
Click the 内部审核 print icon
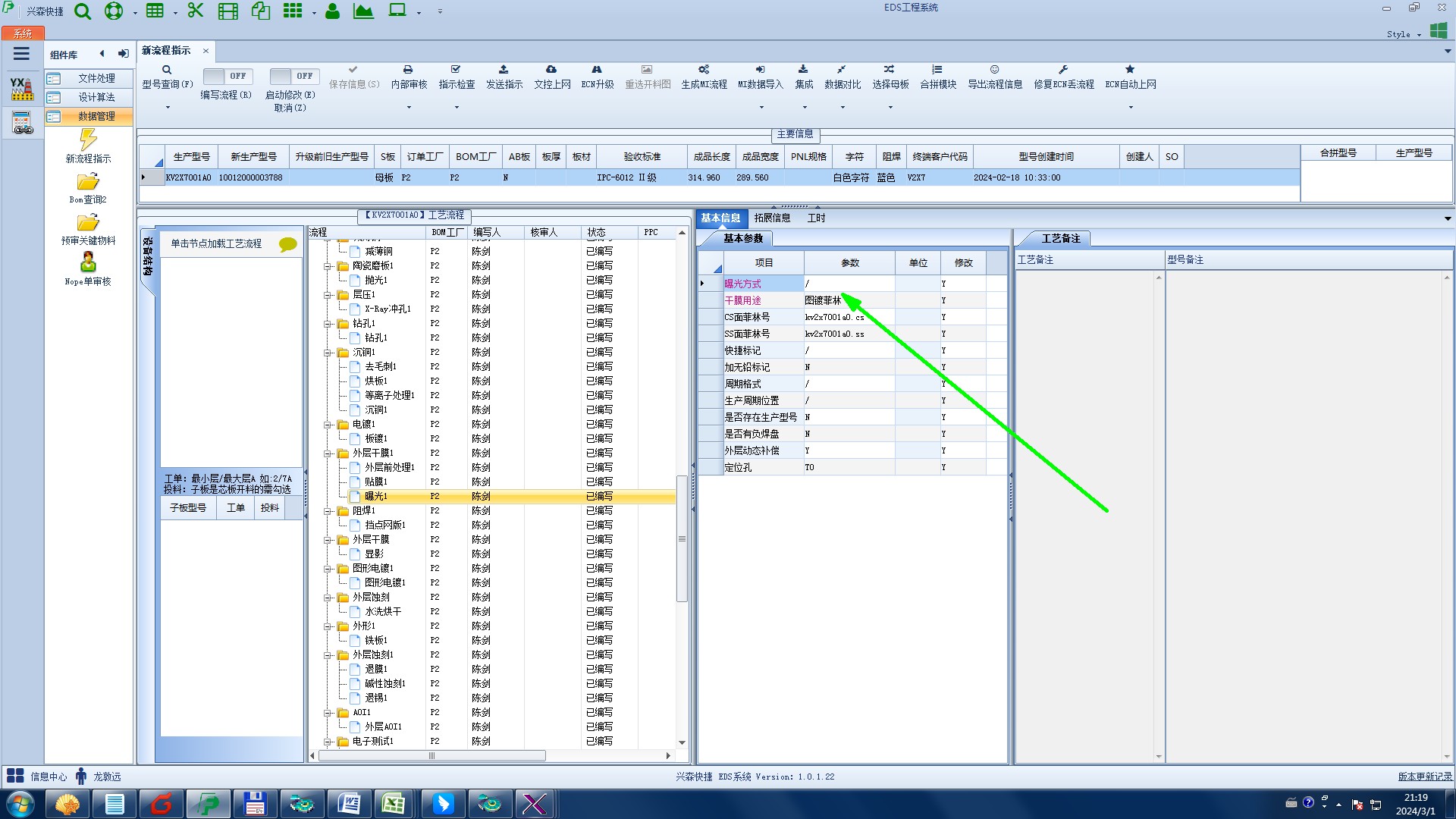click(x=408, y=70)
